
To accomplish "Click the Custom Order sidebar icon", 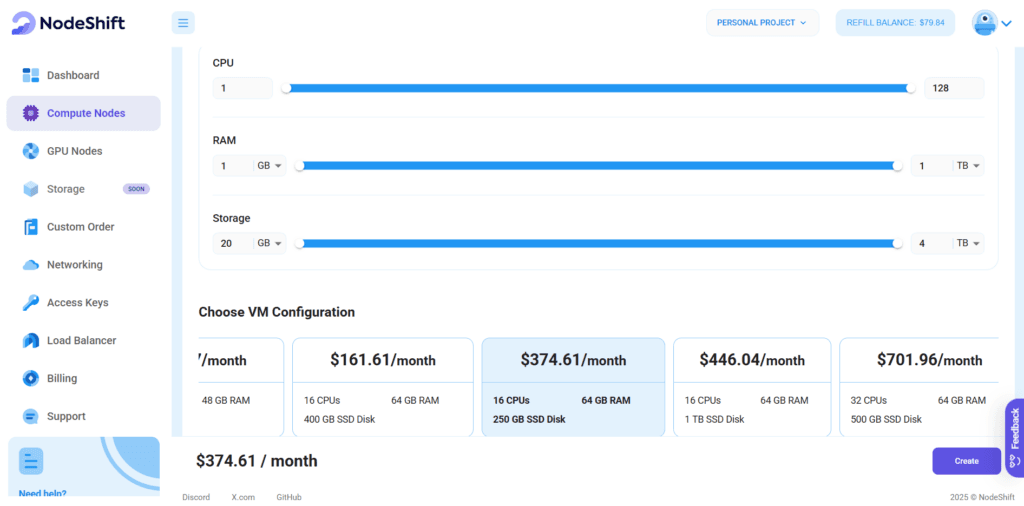I will click(x=30, y=227).
